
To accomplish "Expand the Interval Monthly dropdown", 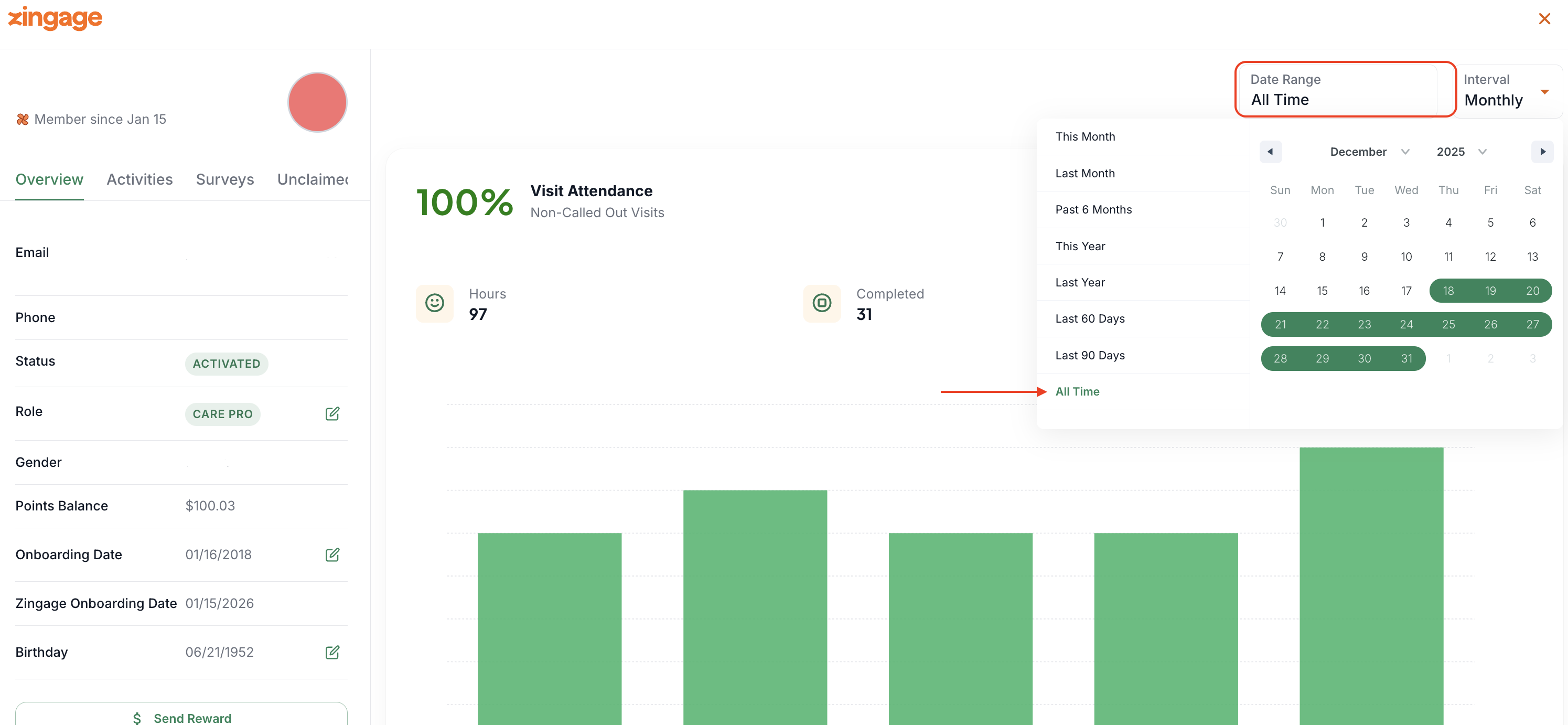I will point(1507,91).
